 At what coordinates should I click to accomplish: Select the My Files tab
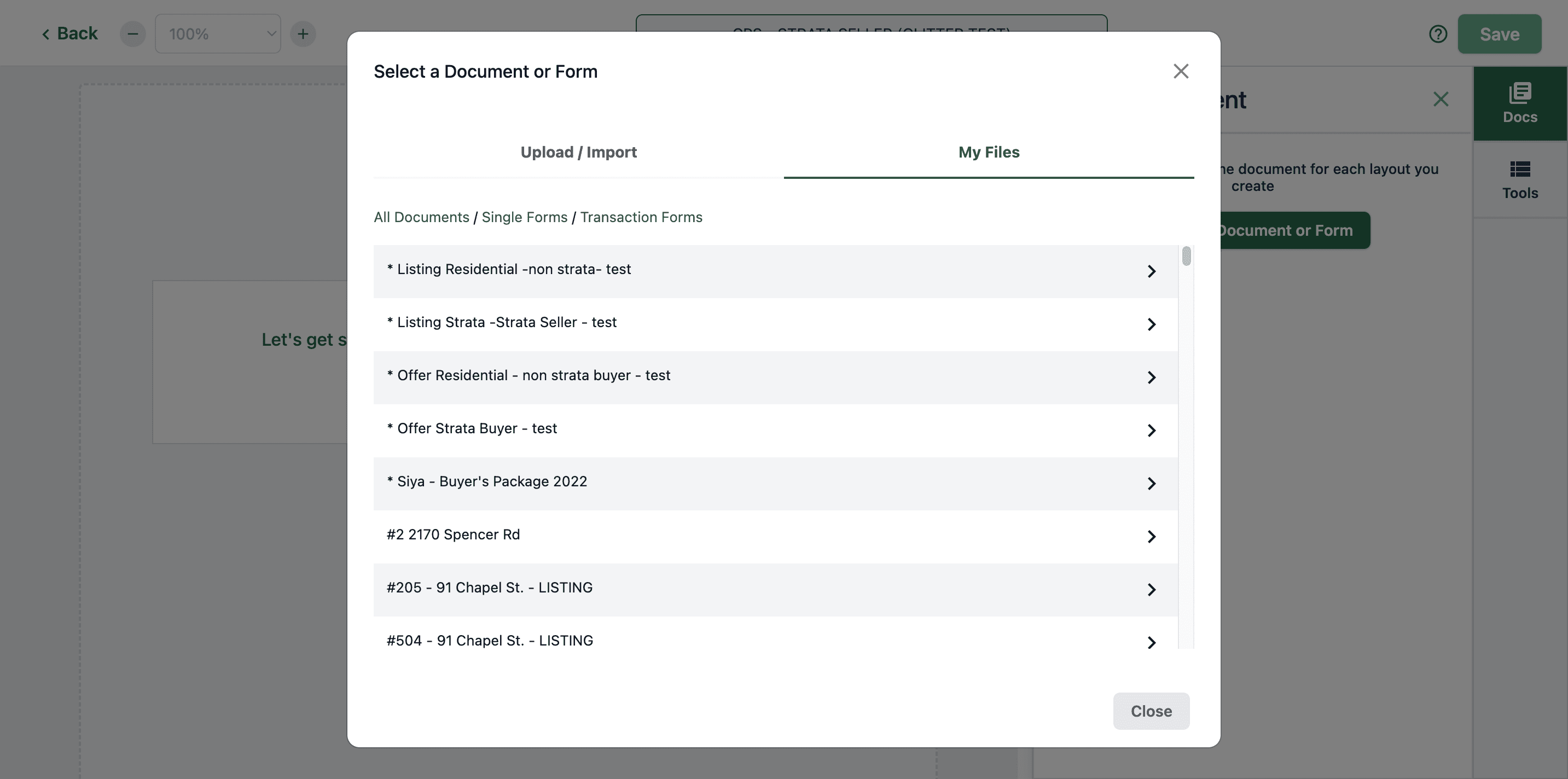989,152
